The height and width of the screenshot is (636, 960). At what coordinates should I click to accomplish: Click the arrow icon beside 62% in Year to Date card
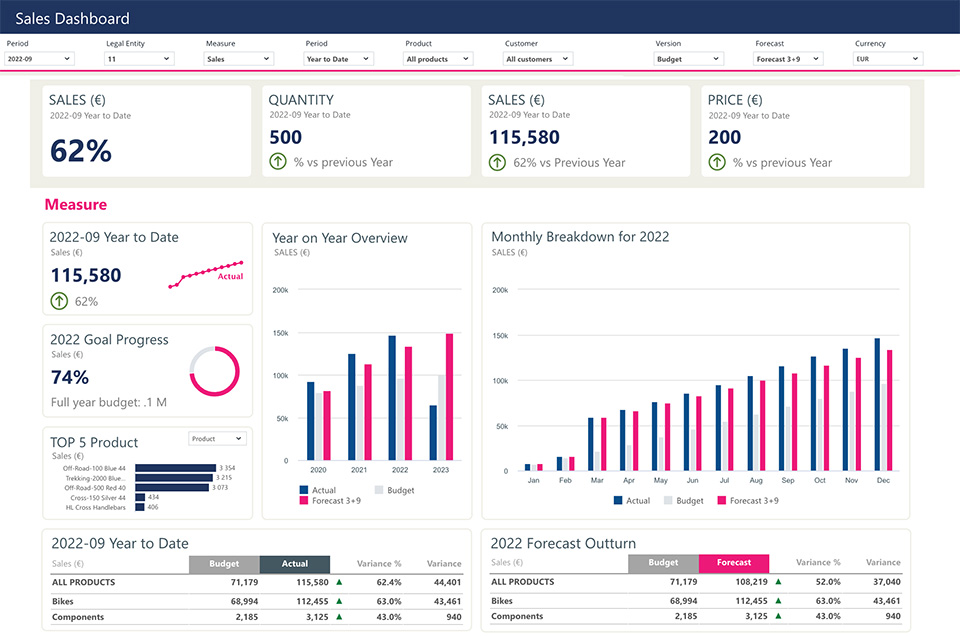[57, 301]
